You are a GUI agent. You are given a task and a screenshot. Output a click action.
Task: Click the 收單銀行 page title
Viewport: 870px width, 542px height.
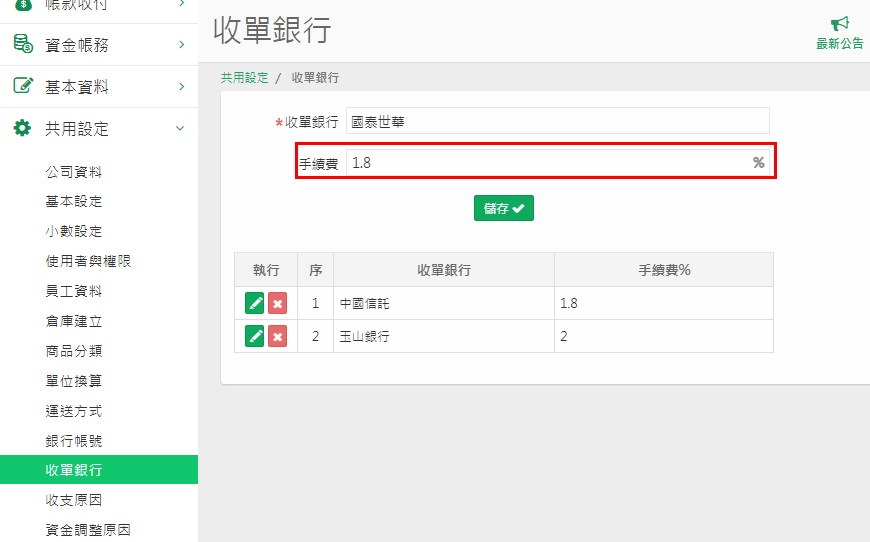tap(272, 30)
